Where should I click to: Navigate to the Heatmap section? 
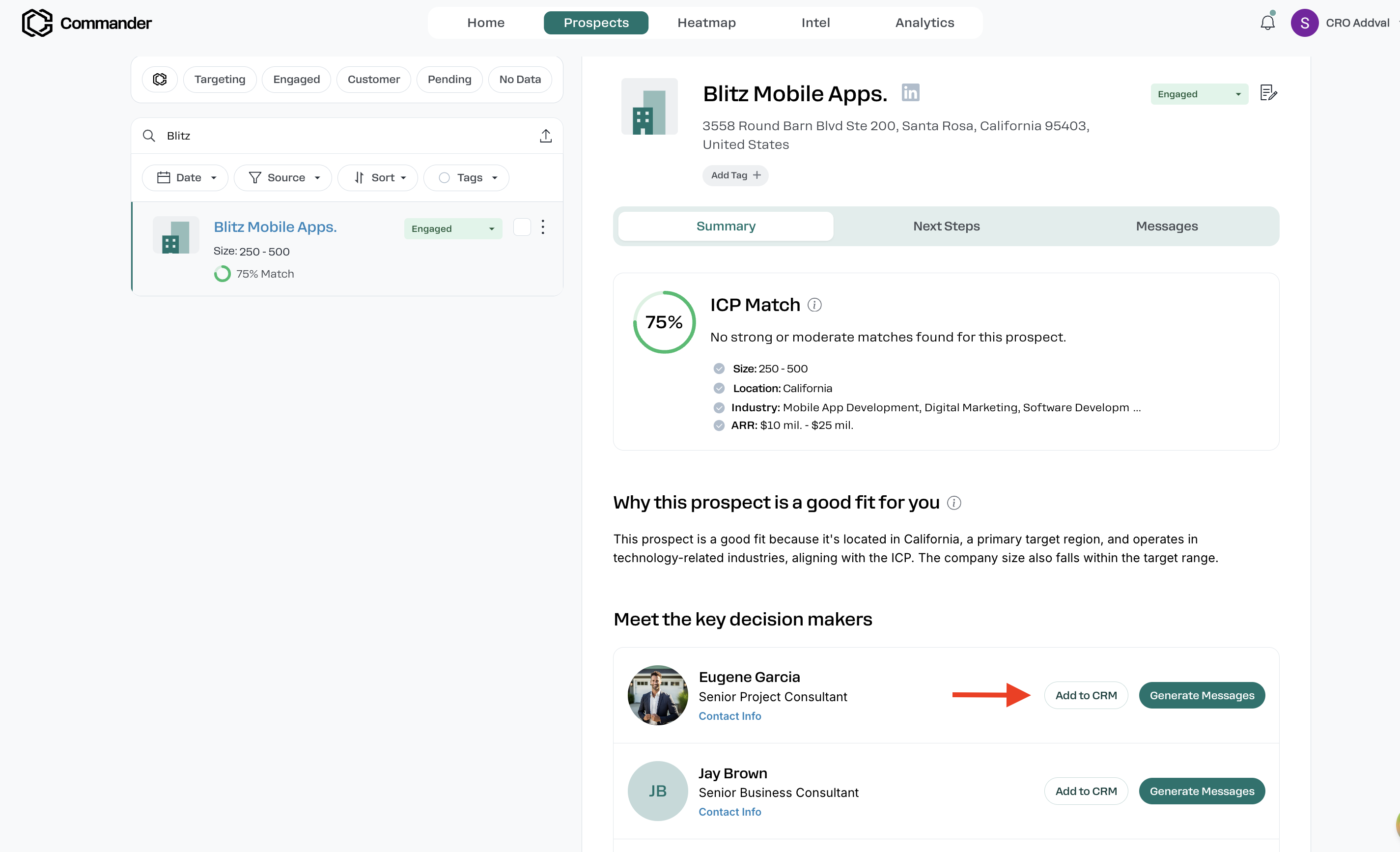click(x=706, y=23)
